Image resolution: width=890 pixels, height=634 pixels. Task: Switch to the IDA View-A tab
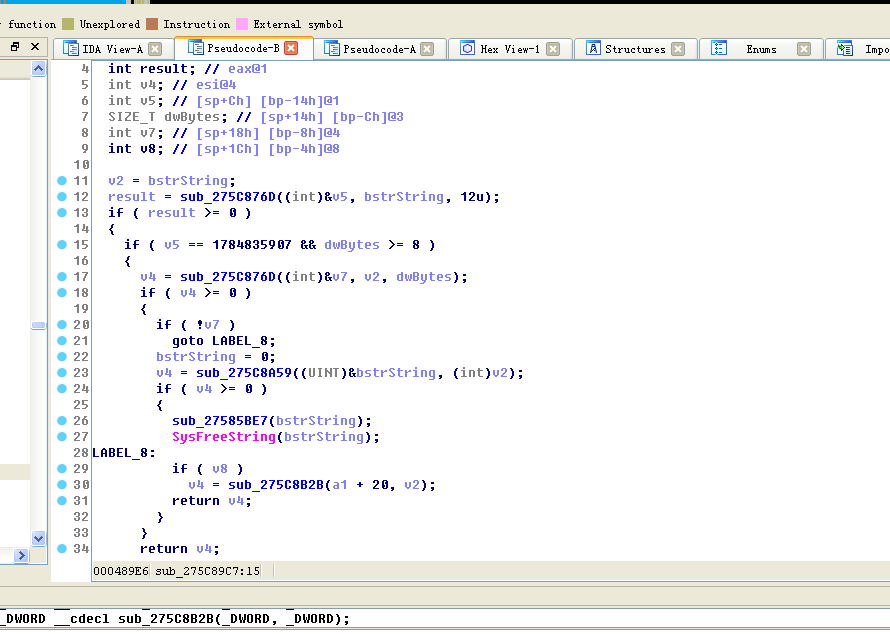[112, 49]
